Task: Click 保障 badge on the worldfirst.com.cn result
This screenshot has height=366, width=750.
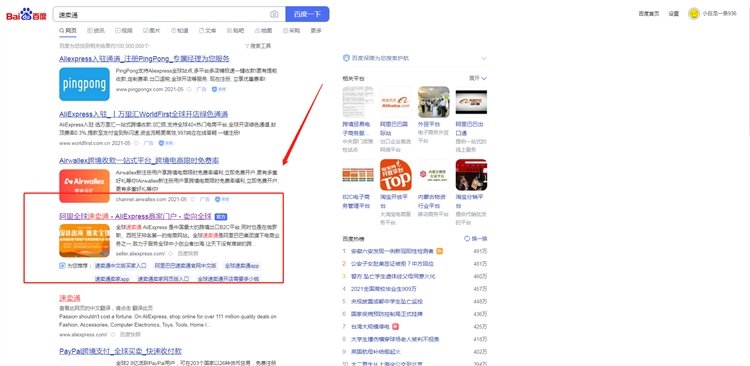Action: 165,143
